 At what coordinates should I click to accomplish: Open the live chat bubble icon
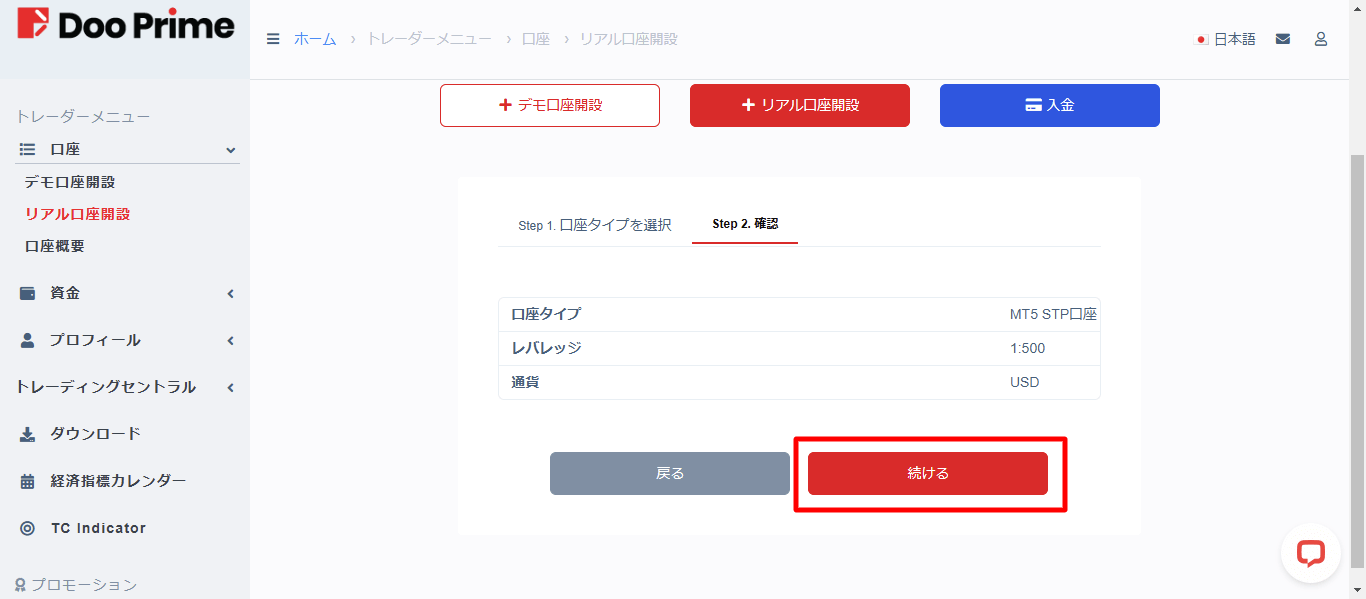point(1310,552)
